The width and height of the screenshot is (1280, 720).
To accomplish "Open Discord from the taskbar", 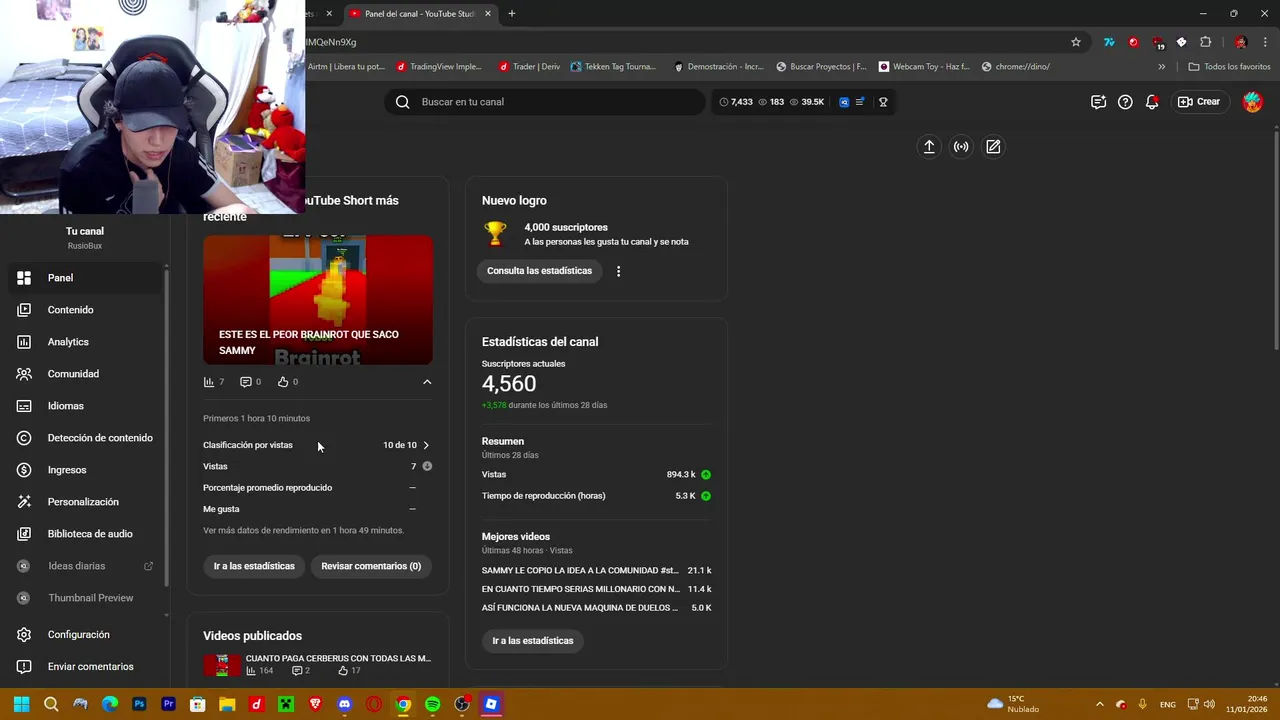I will (x=345, y=704).
